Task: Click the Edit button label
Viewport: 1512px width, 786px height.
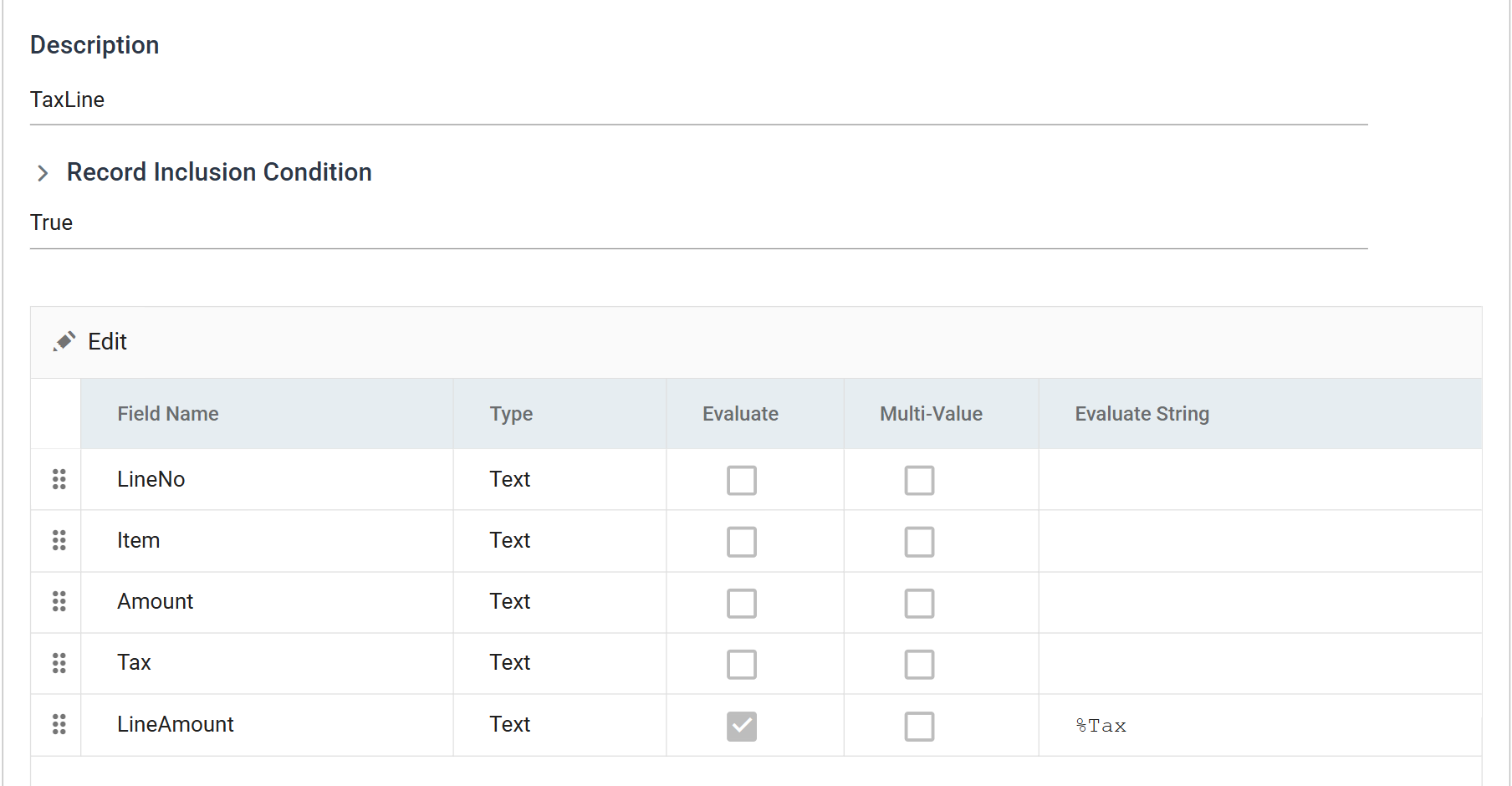Action: pyautogui.click(x=107, y=341)
